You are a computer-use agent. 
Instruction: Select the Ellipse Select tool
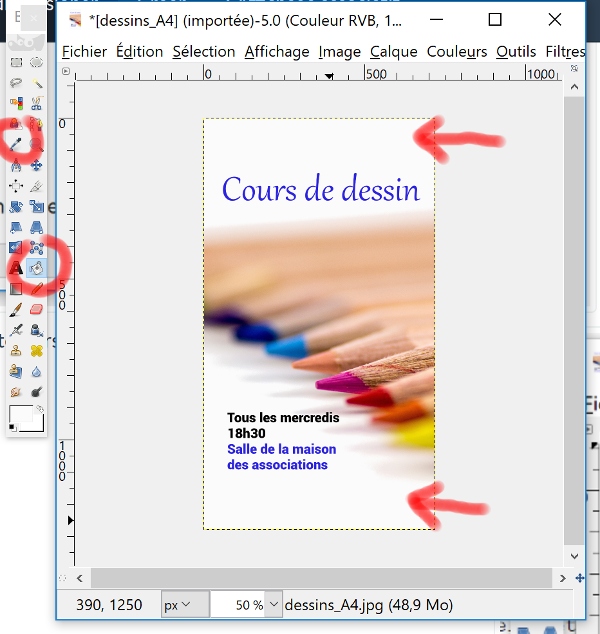[x=36, y=62]
